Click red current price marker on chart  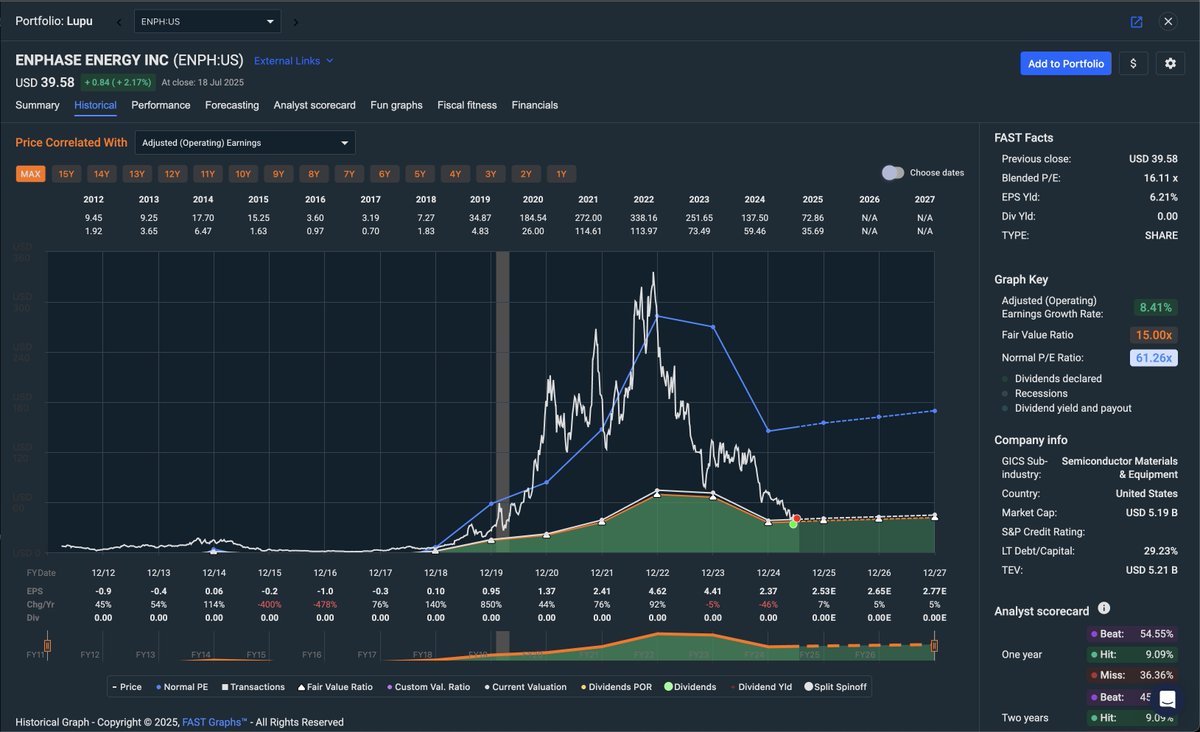[797, 519]
